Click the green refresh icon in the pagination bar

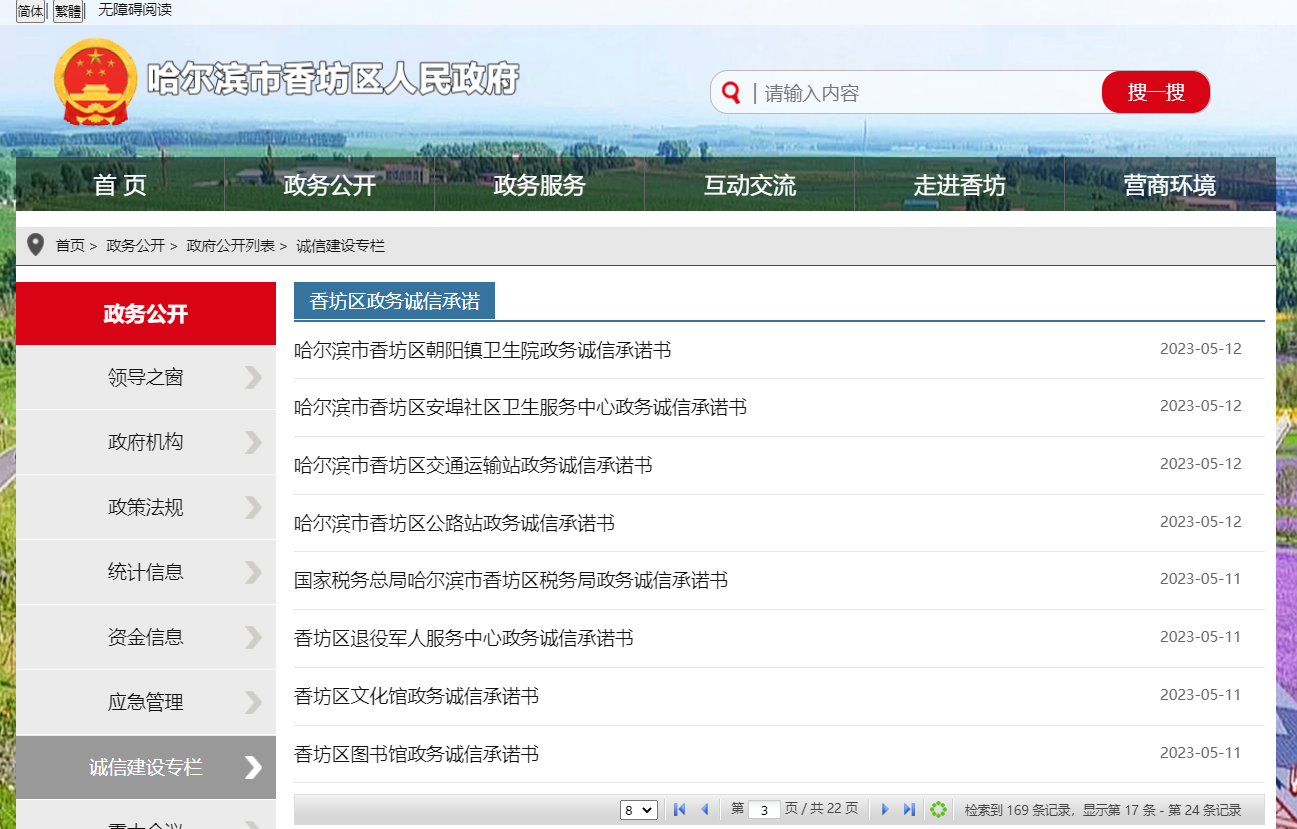coord(938,809)
